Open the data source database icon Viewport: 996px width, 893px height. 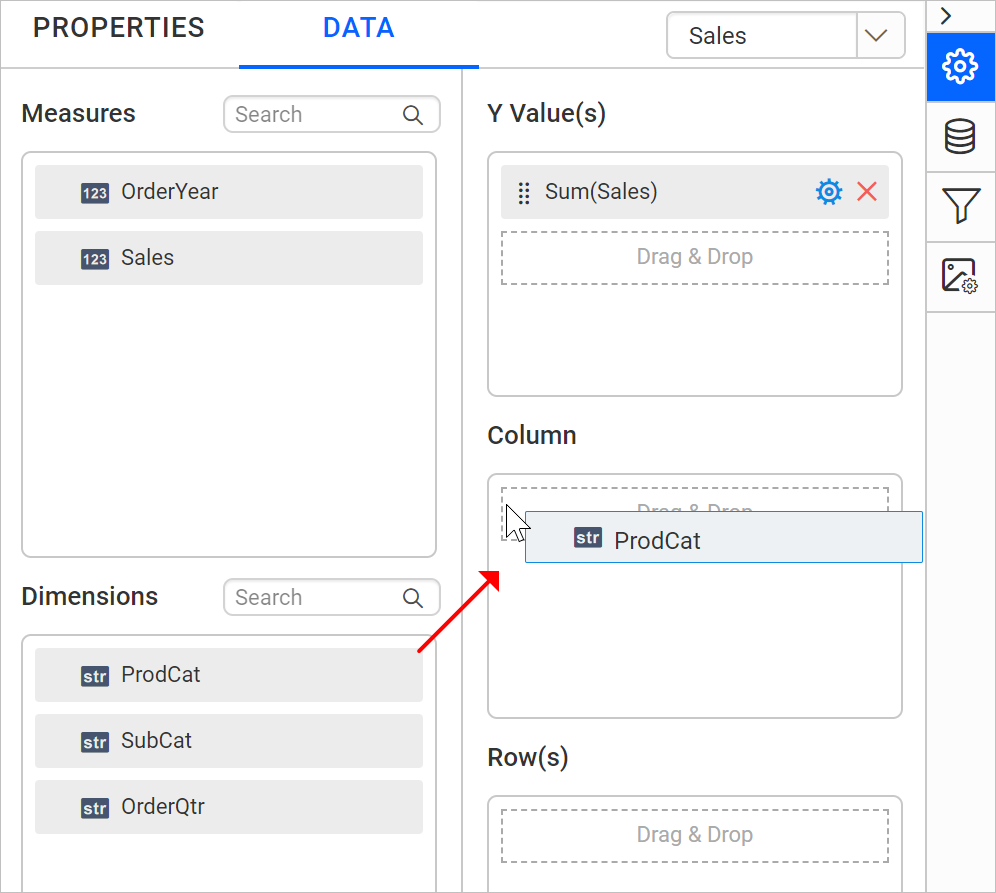[x=960, y=137]
